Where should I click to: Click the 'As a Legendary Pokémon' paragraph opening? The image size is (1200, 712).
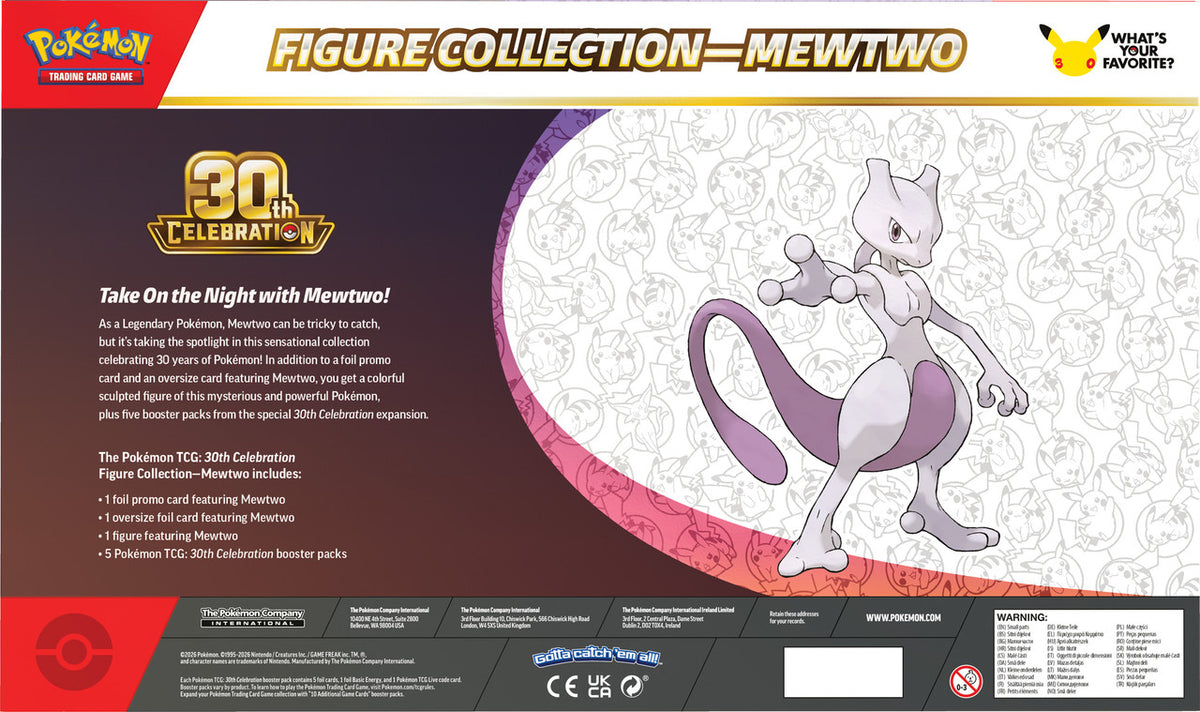[161, 326]
